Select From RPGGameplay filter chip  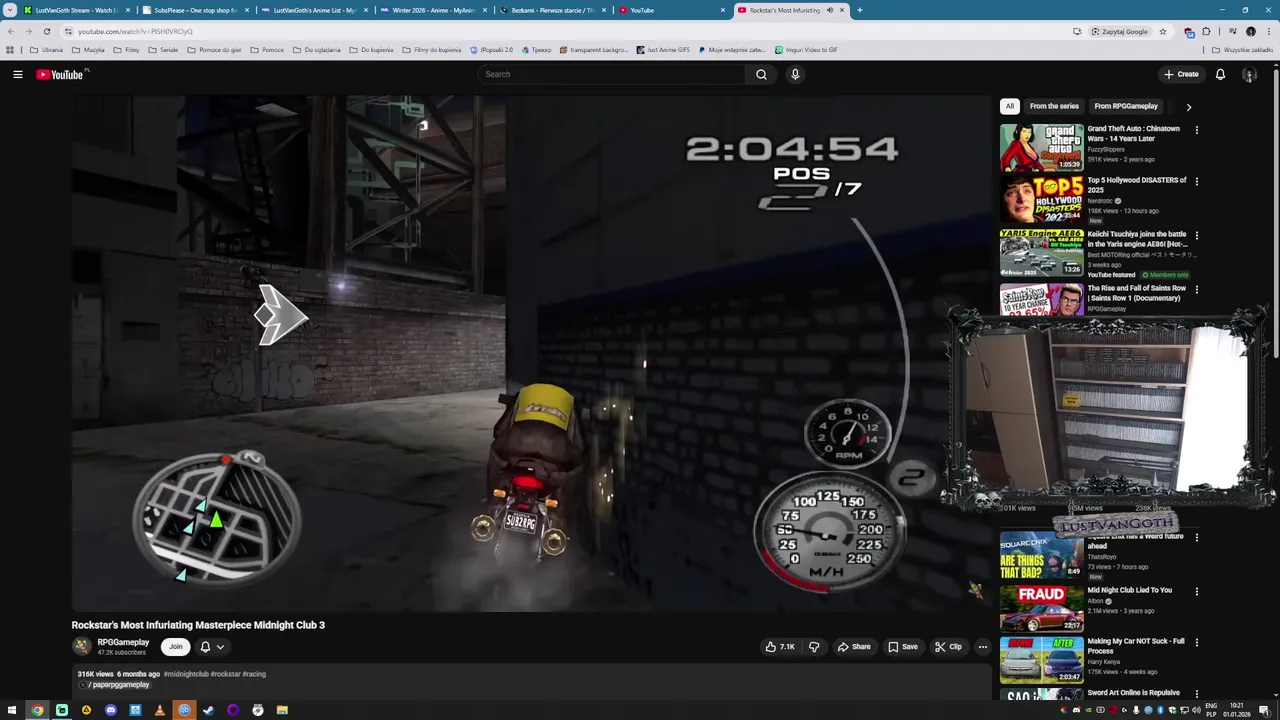1126,106
